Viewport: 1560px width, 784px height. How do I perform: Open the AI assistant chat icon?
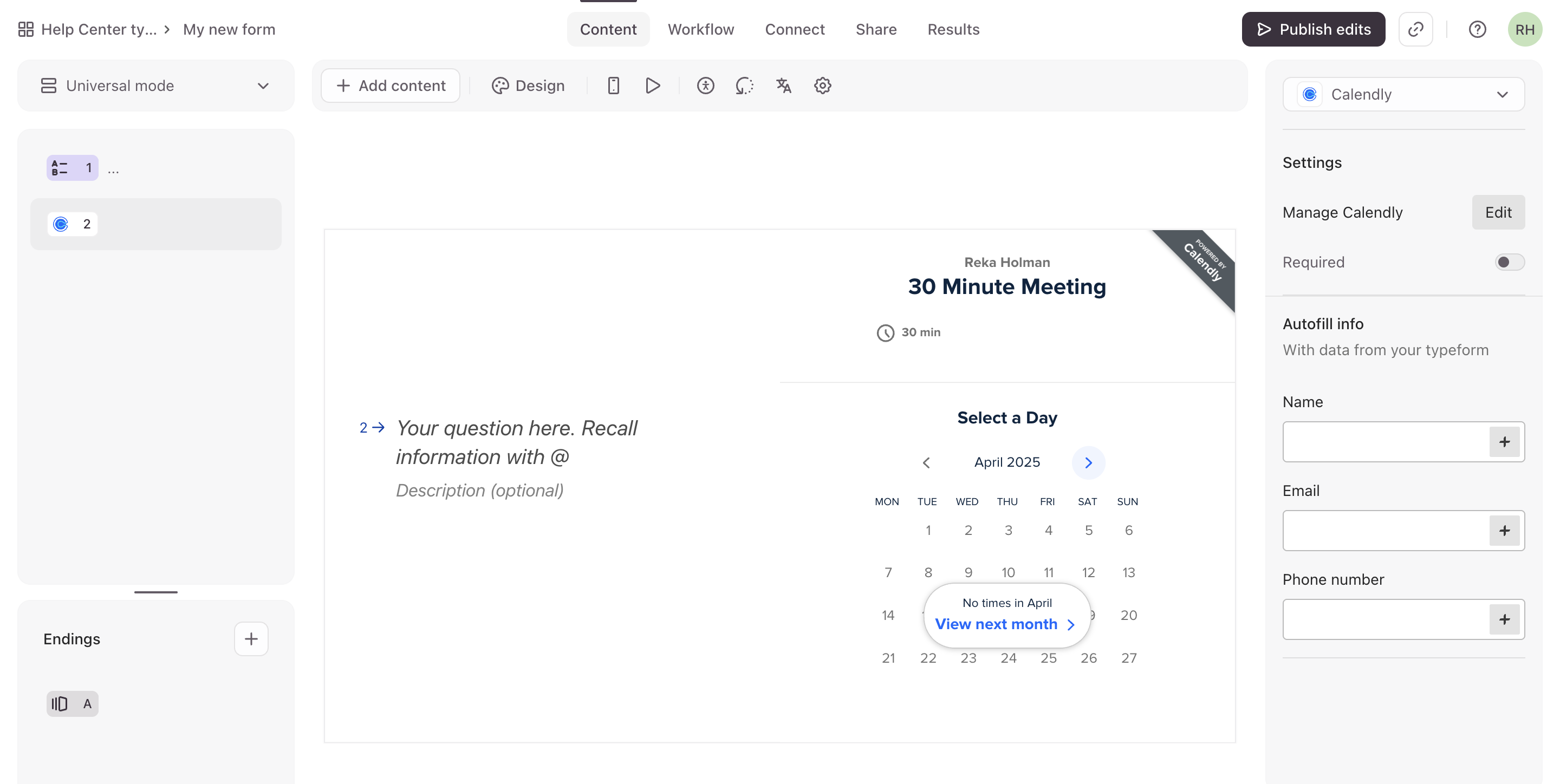pyautogui.click(x=744, y=86)
